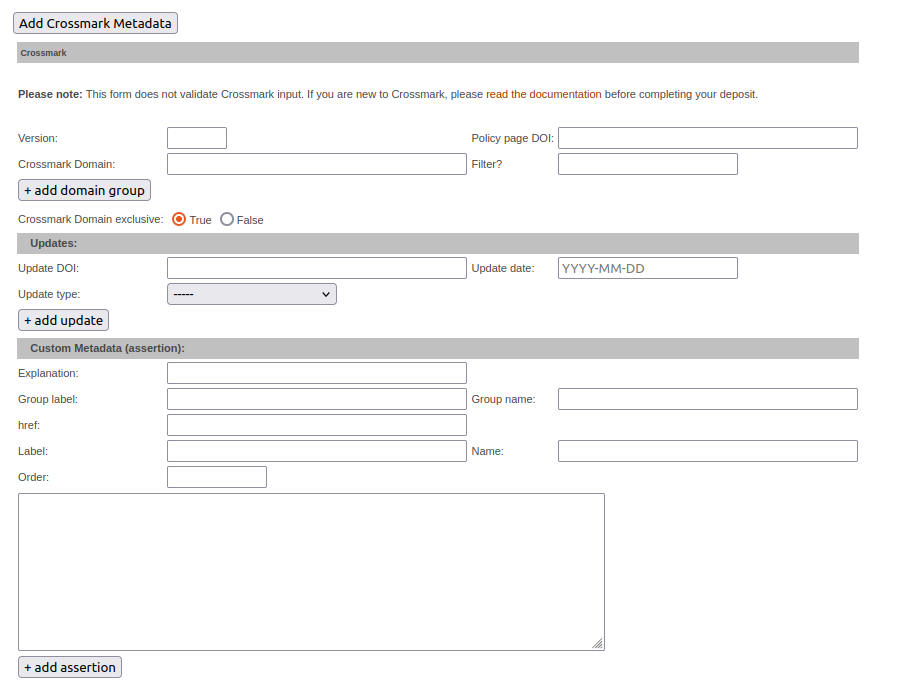Click the + add assertion button
This screenshot has height=690, width=901.
[x=69, y=666]
